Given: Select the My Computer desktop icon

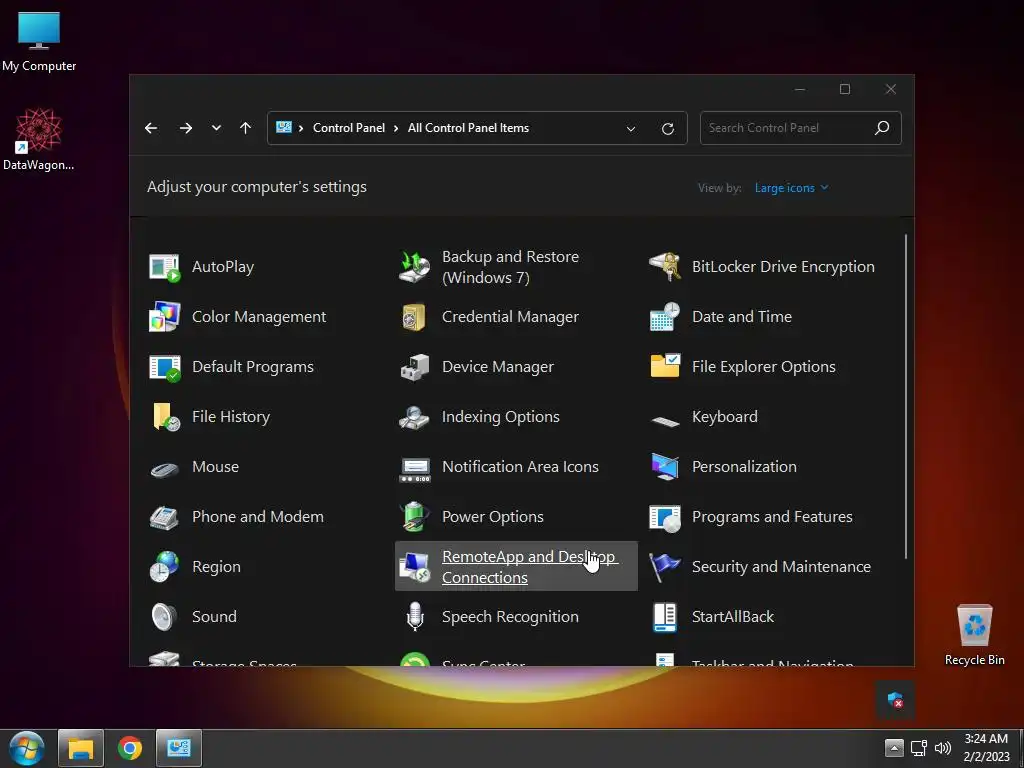Looking at the screenshot, I should [39, 41].
